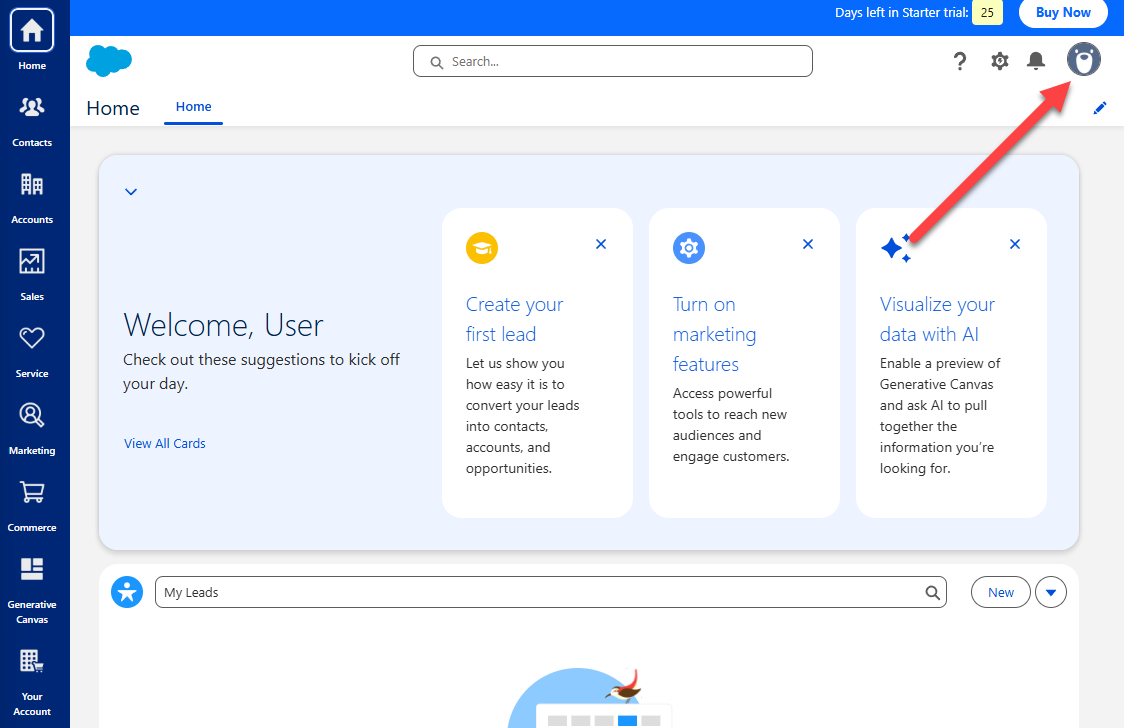Open the View All Cards link

[x=165, y=443]
